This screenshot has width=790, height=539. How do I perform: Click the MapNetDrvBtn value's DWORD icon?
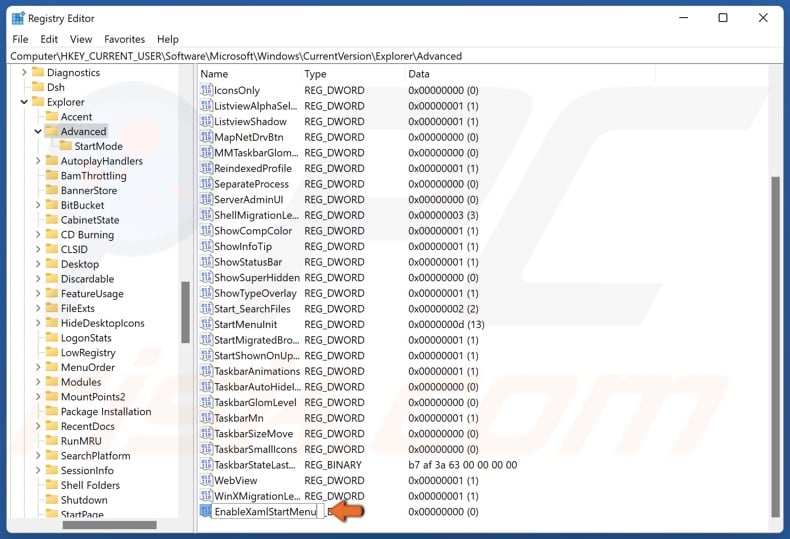(x=206, y=137)
